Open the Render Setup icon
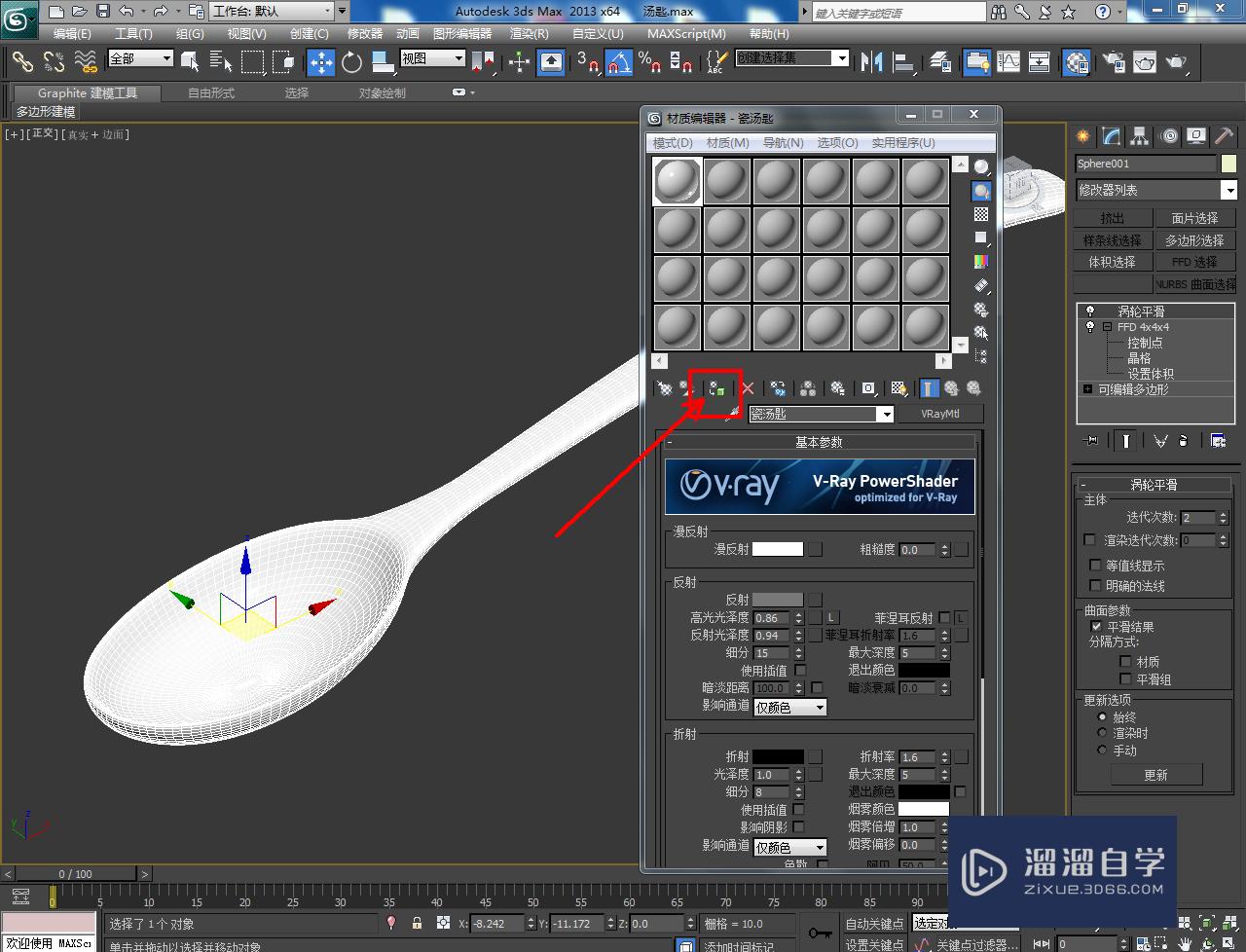This screenshot has width=1246, height=952. (x=1113, y=62)
